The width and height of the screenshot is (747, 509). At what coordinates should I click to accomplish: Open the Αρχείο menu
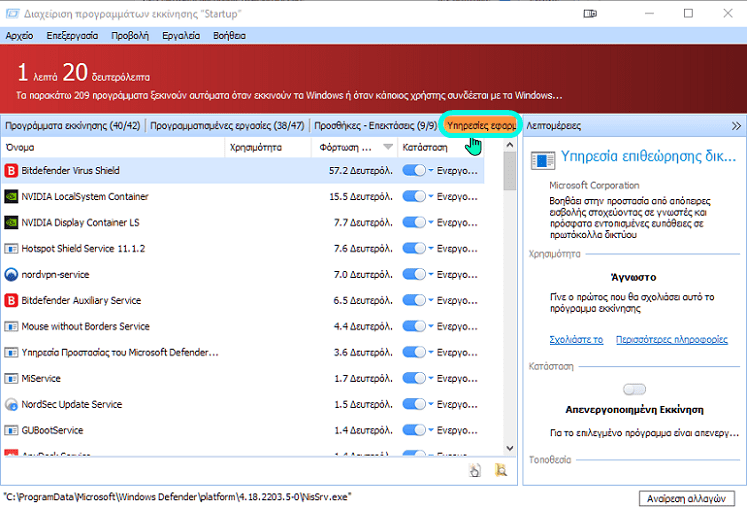[x=20, y=35]
